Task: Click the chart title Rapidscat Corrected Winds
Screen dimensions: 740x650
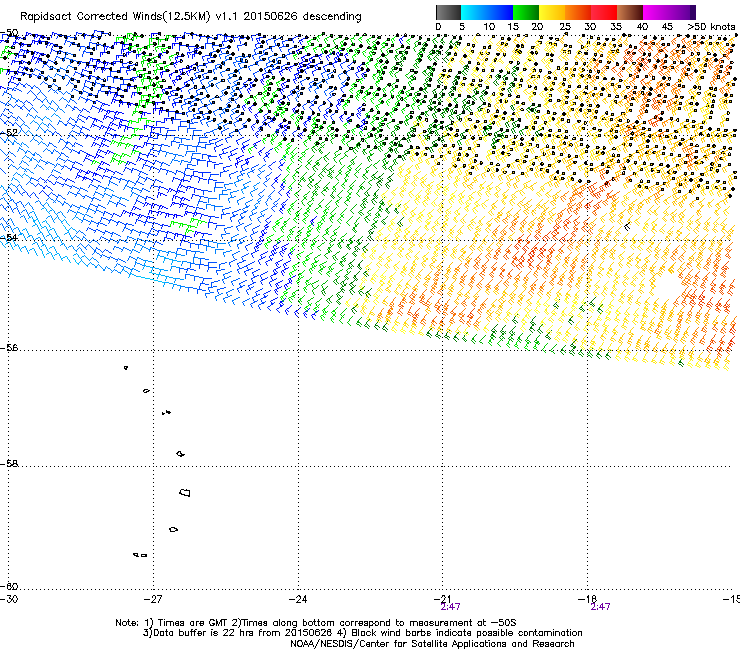Action: [191, 17]
